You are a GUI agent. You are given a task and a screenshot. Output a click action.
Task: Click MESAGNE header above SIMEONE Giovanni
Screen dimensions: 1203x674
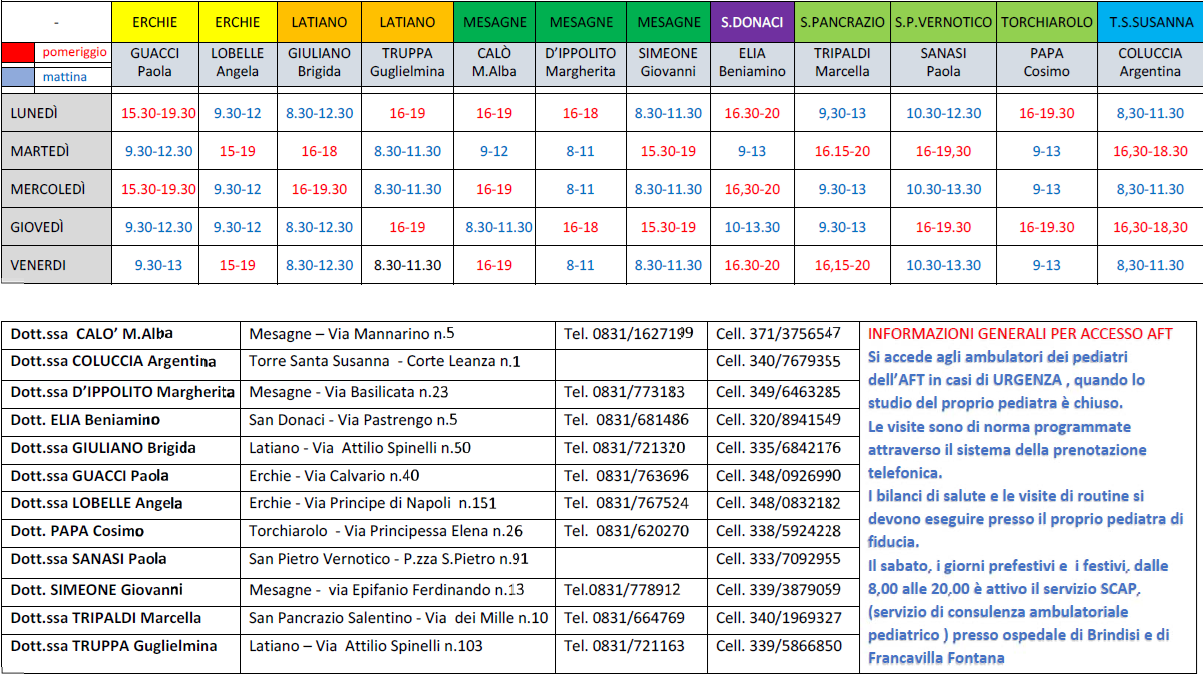tap(668, 22)
